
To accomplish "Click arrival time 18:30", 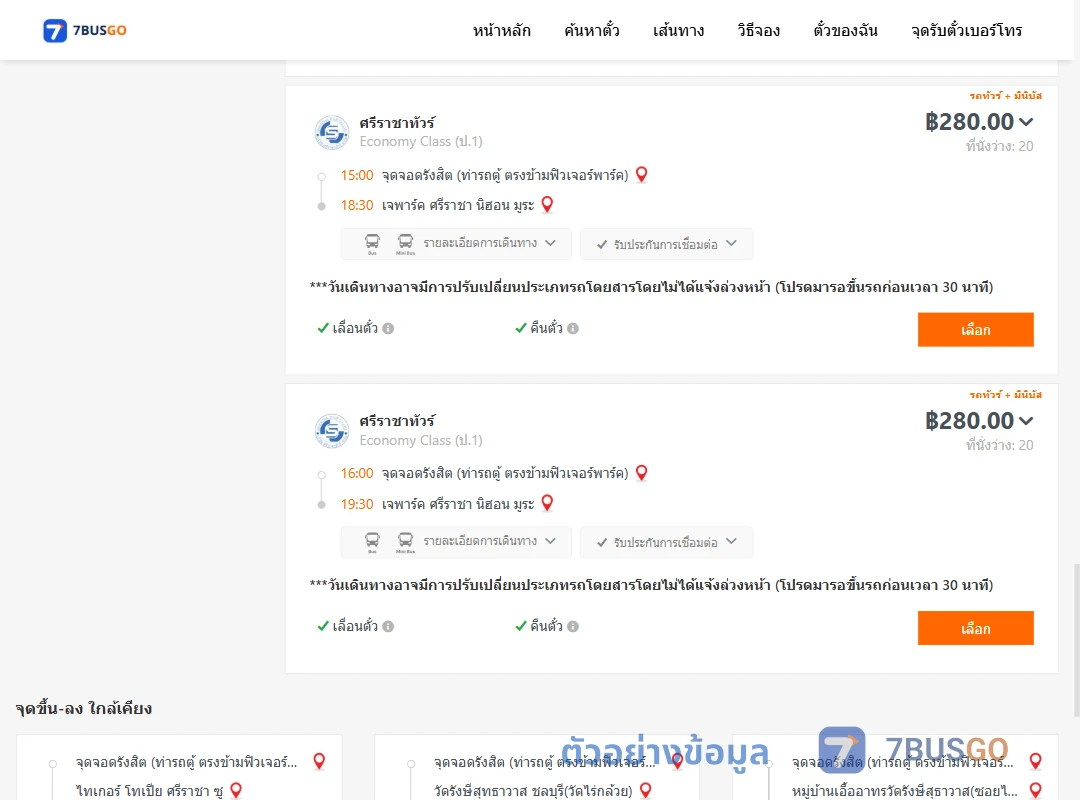I will 357,205.
